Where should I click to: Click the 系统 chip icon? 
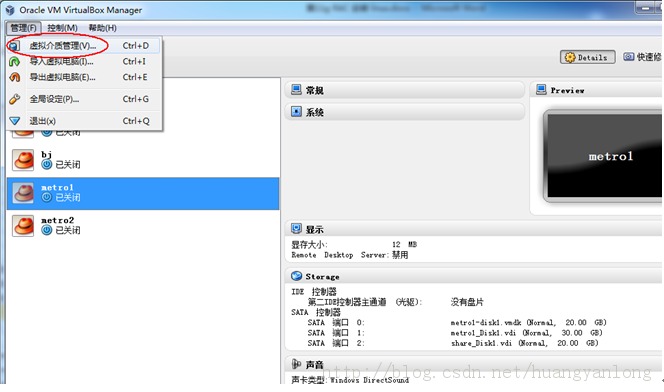(x=296, y=112)
